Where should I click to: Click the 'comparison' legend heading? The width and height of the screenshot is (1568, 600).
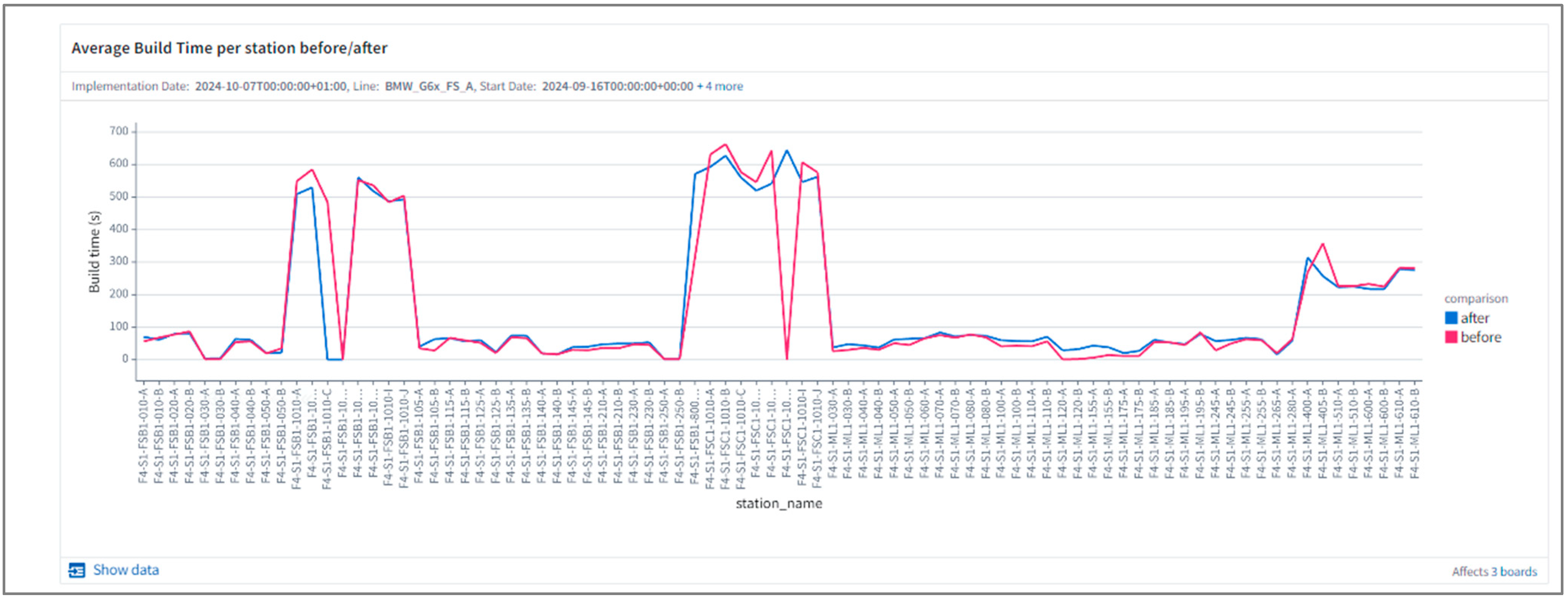(1475, 299)
